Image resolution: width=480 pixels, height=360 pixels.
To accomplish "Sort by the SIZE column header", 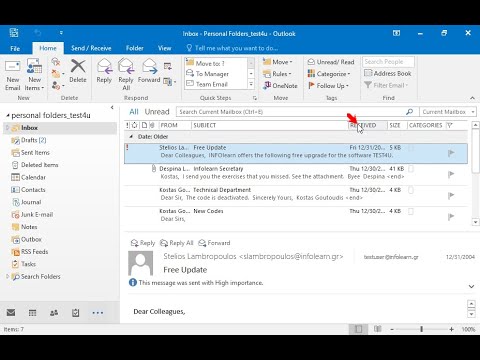I will coord(397,125).
